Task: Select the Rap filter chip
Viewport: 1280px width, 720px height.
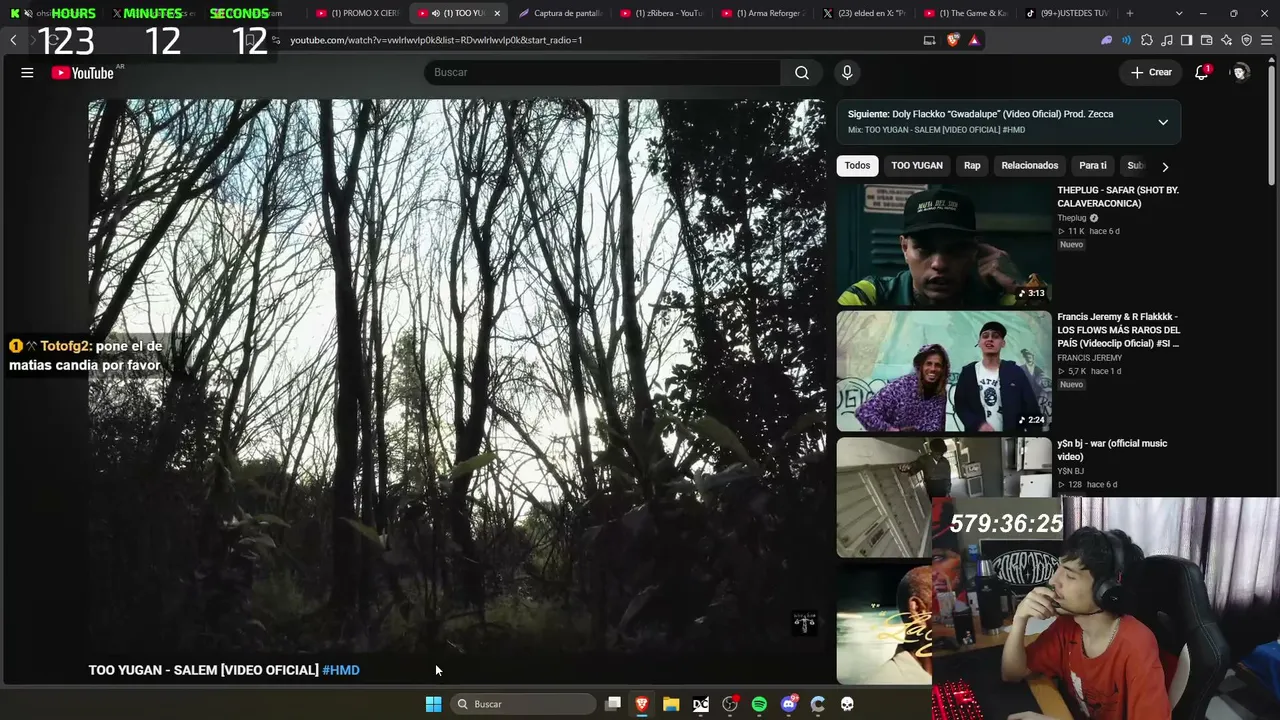Action: [972, 166]
